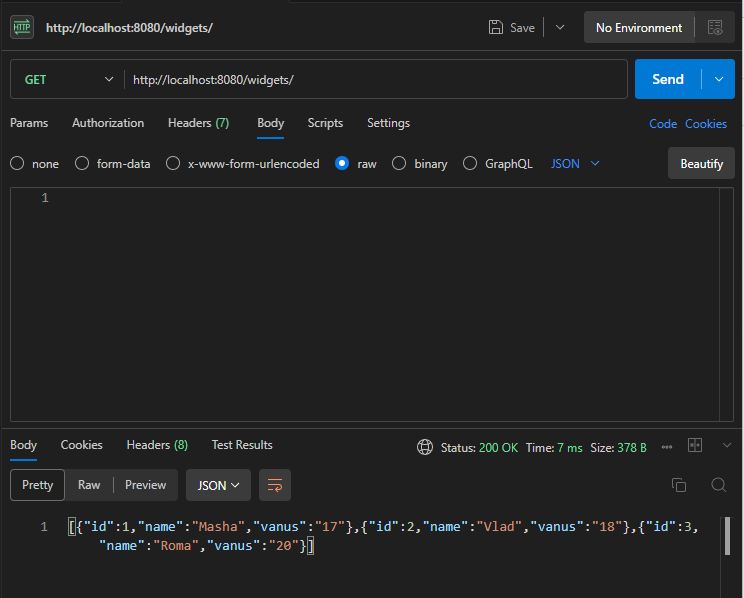Click the network globe icon beside Status
The height and width of the screenshot is (598, 744).
click(425, 447)
